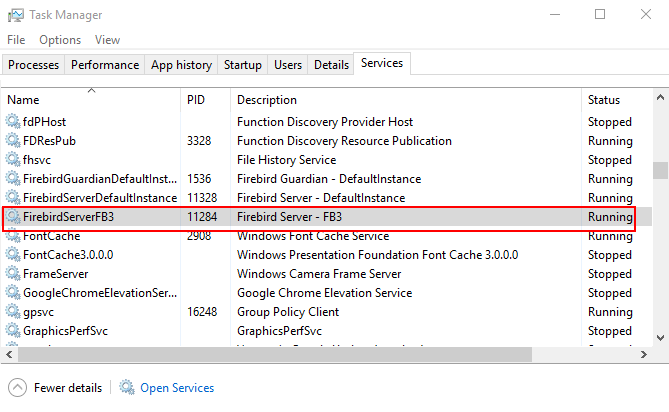Viewport: 669px width, 412px height.
Task: Click PID 11284 cell
Action: [x=202, y=217]
